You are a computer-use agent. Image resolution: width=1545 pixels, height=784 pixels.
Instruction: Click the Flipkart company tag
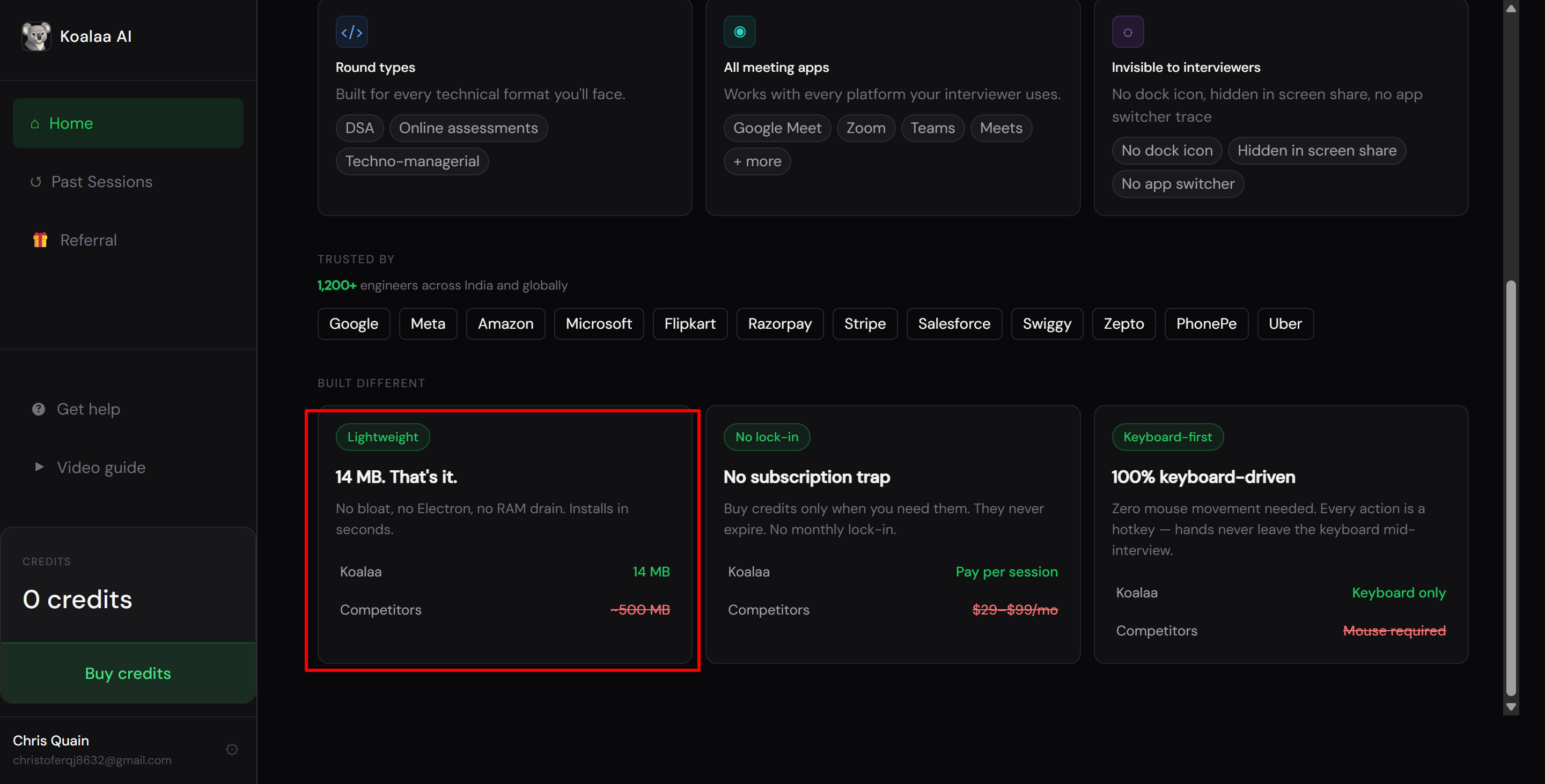tap(690, 324)
